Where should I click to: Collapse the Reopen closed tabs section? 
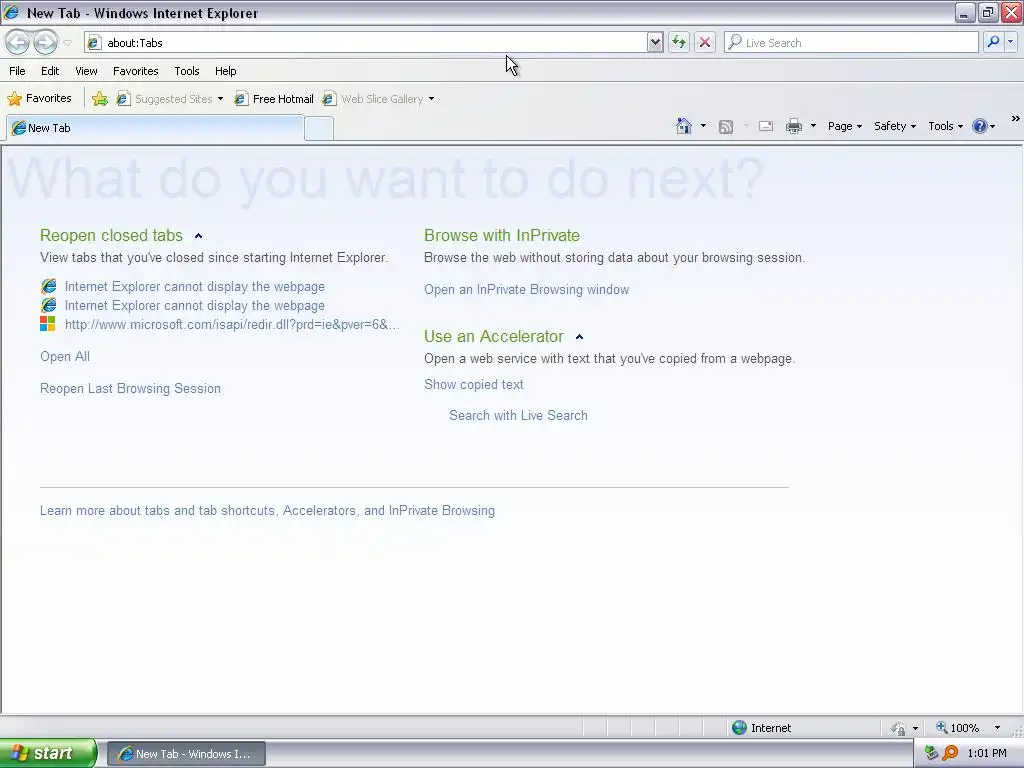point(199,236)
